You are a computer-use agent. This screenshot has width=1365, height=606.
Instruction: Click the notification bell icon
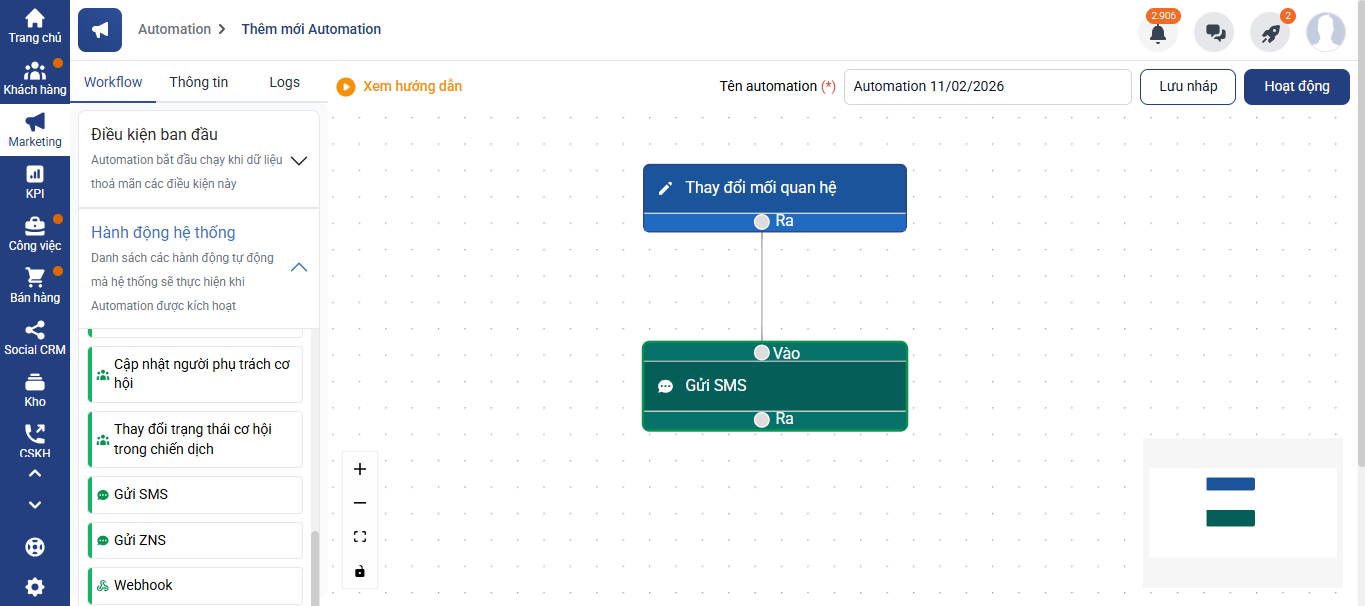(1157, 33)
